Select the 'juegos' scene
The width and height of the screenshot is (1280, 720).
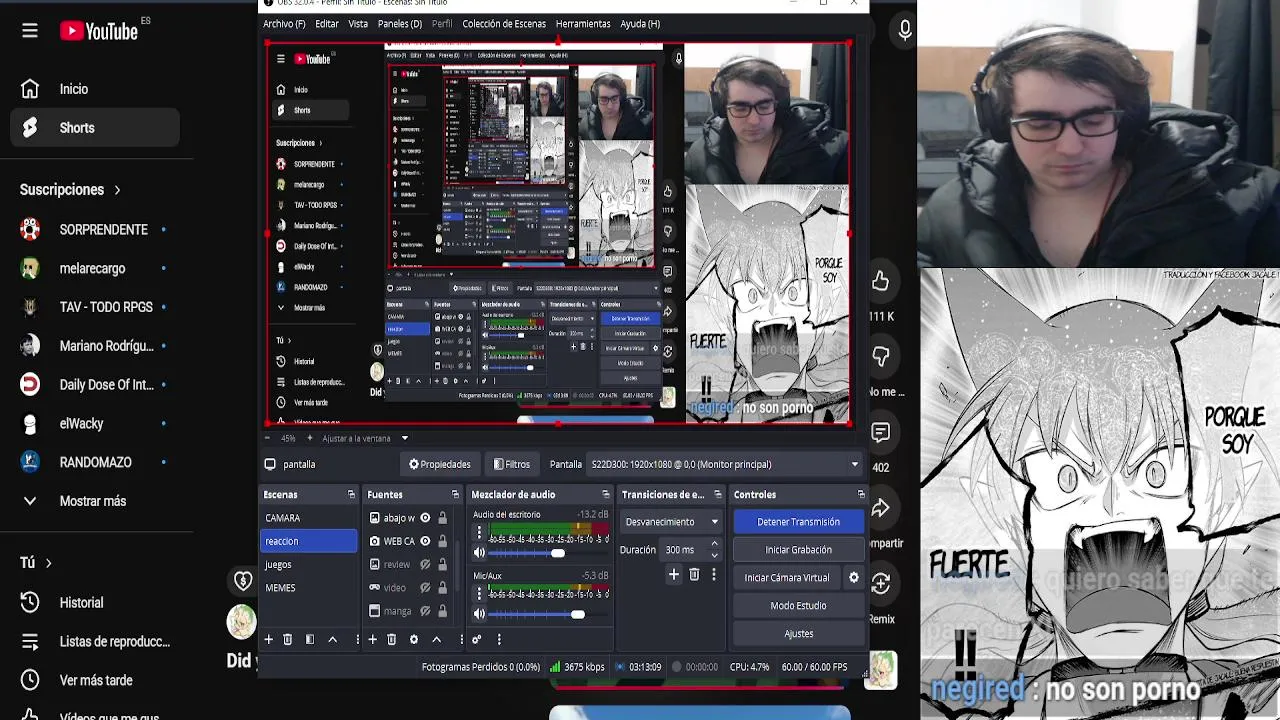[x=309, y=564]
